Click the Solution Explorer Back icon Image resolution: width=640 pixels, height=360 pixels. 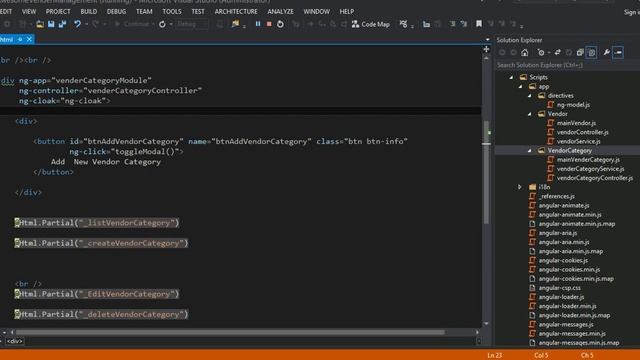pyautogui.click(x=502, y=53)
